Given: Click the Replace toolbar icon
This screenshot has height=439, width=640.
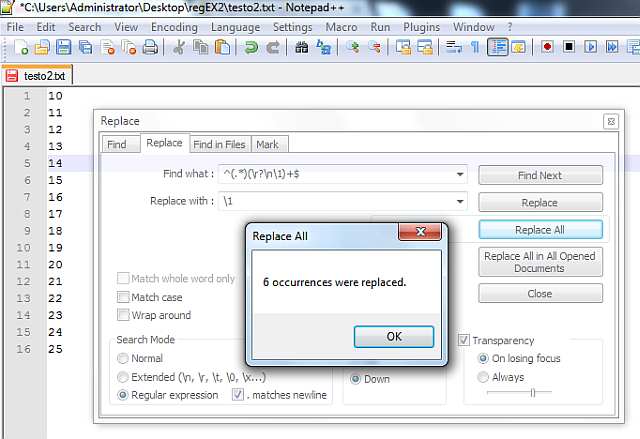Looking at the screenshot, I should tap(323, 47).
